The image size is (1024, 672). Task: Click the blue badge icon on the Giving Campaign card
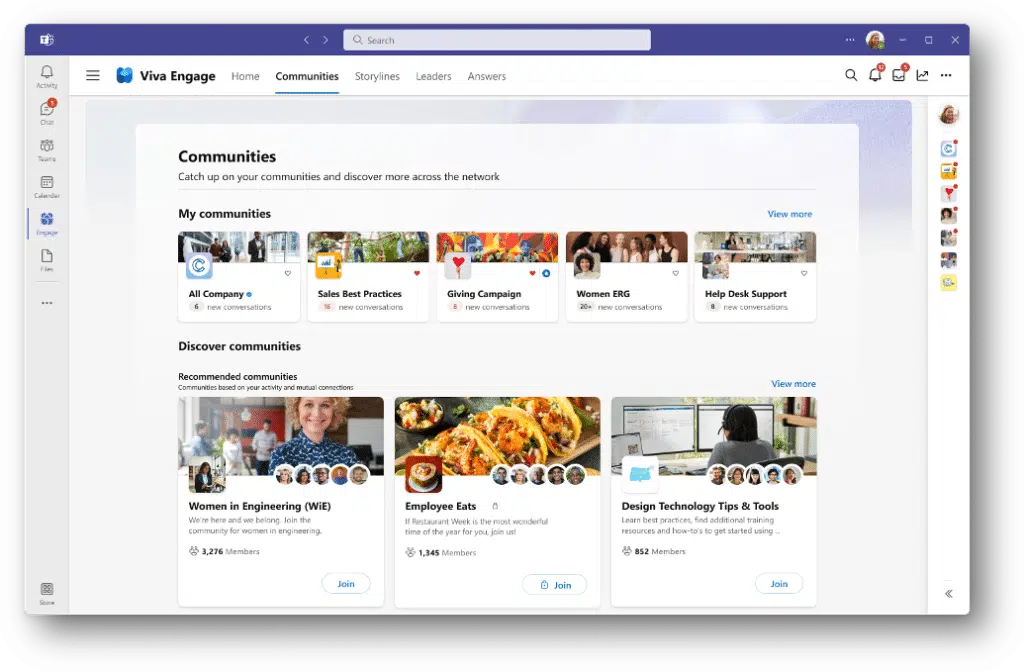pyautogui.click(x=547, y=273)
